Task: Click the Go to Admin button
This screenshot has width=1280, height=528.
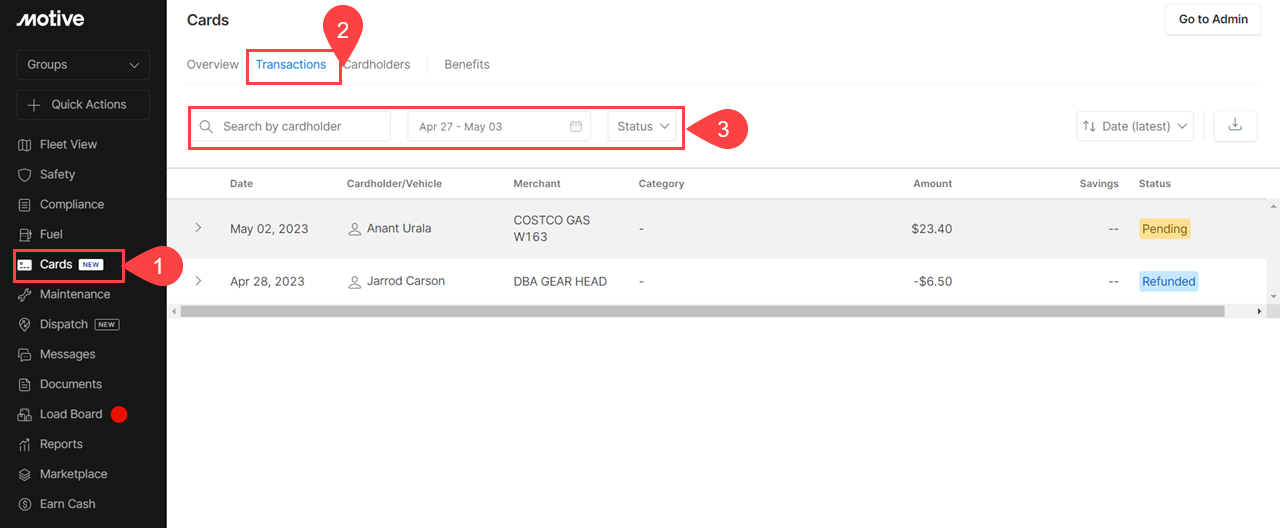Action: click(1212, 20)
